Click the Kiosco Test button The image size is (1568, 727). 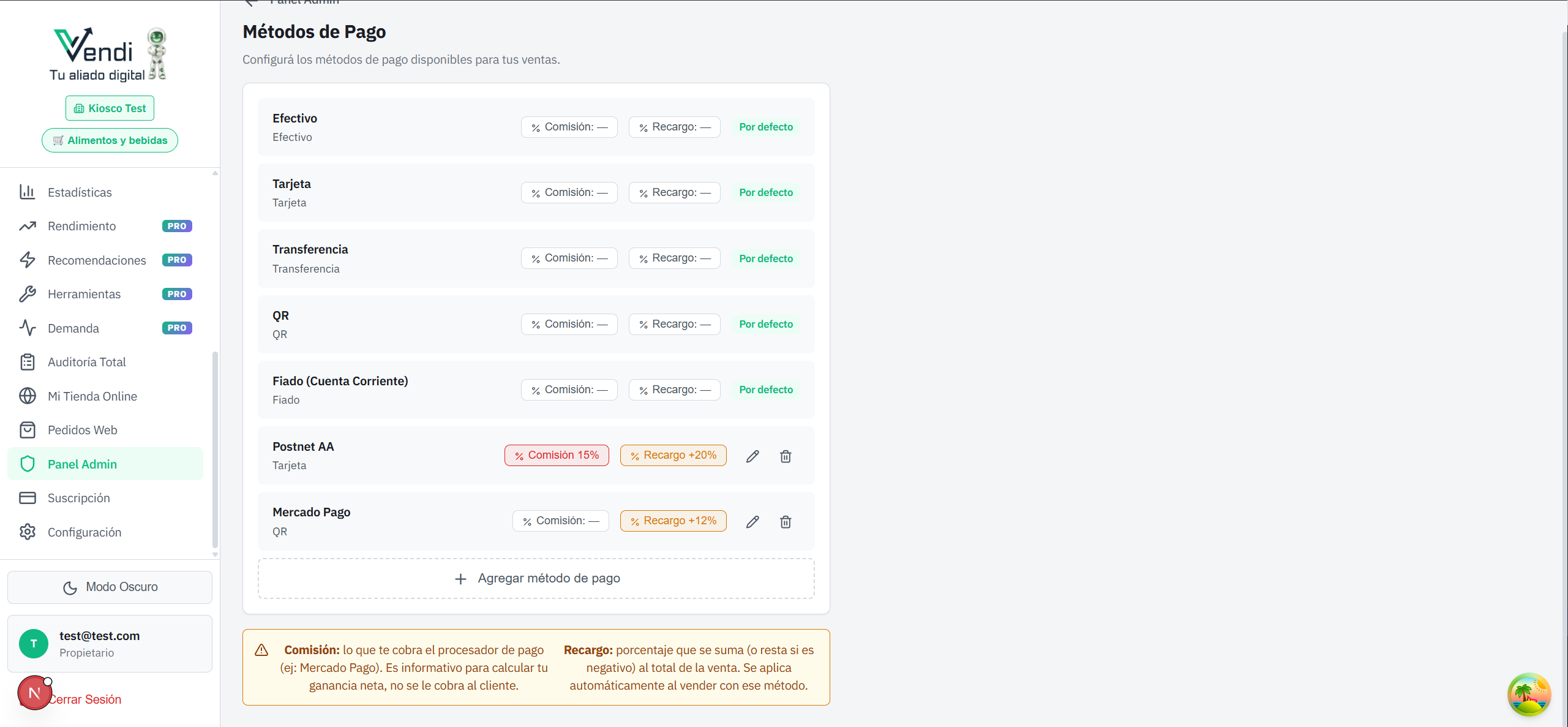tap(110, 108)
